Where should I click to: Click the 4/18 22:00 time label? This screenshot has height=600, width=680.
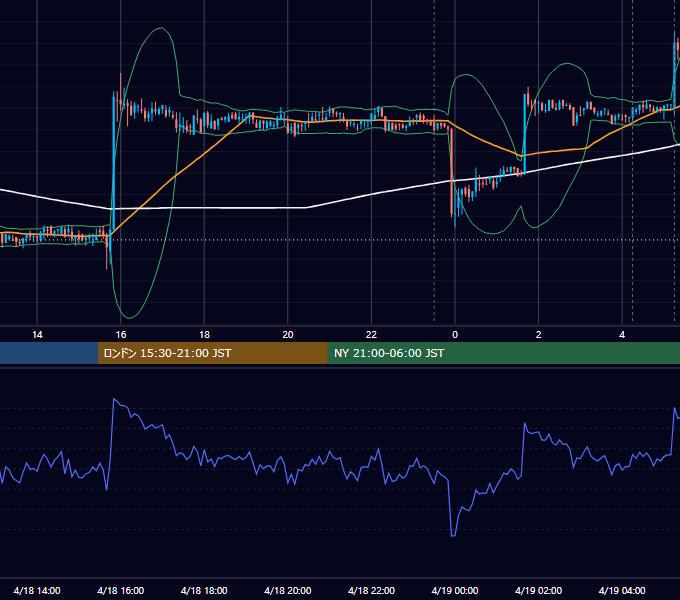pyautogui.click(x=371, y=590)
